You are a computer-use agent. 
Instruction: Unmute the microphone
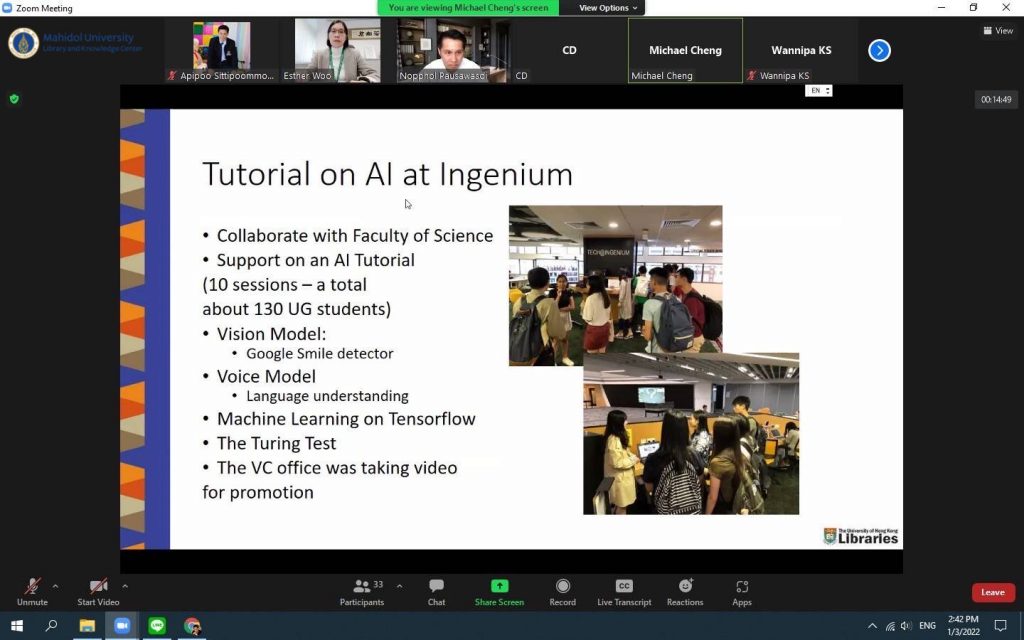[x=32, y=590]
